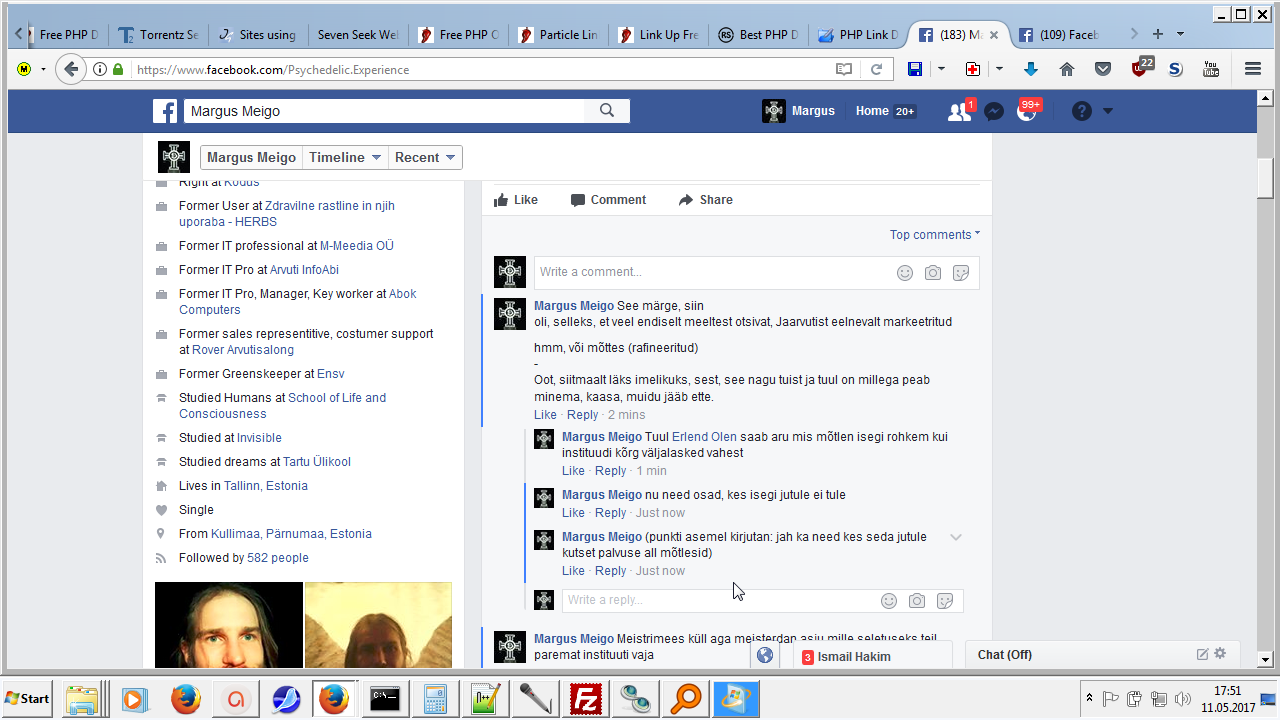Like the post
1280x720 pixels.
[x=516, y=200]
